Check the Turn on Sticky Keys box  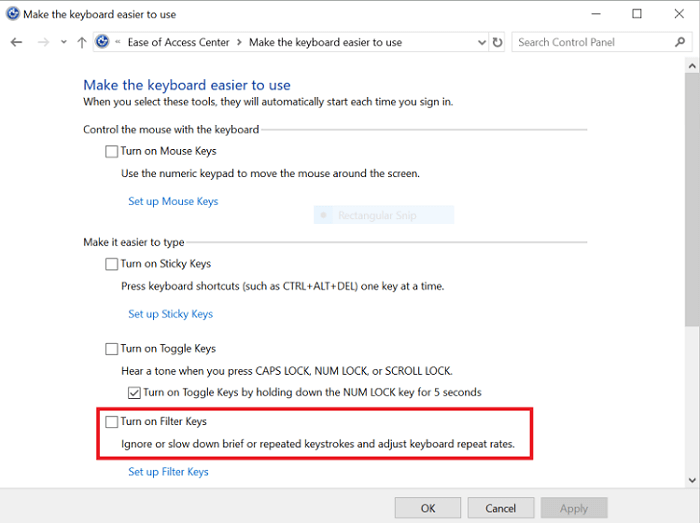[111, 265]
